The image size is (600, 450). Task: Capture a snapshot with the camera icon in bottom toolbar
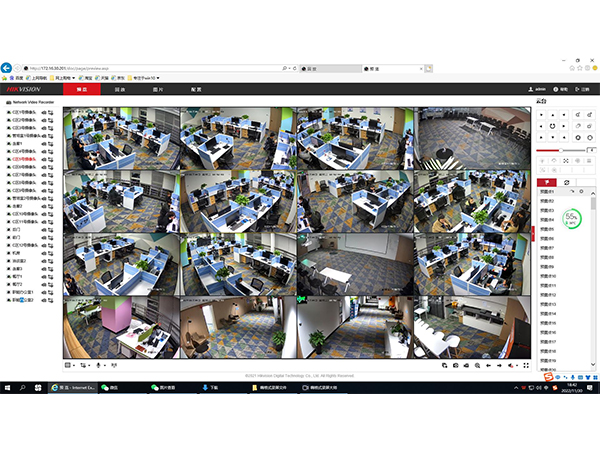click(x=455, y=365)
